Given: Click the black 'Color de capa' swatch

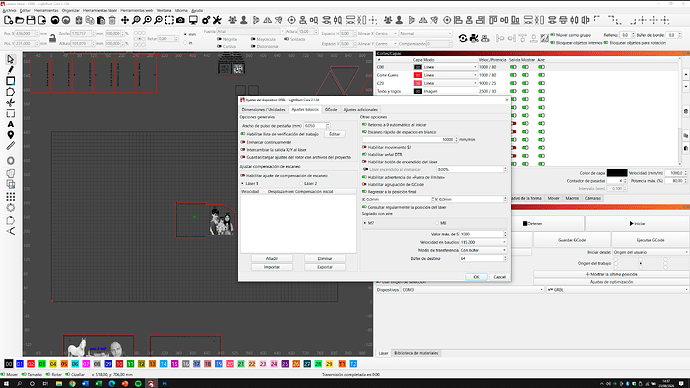Looking at the screenshot, I should pyautogui.click(x=617, y=173).
